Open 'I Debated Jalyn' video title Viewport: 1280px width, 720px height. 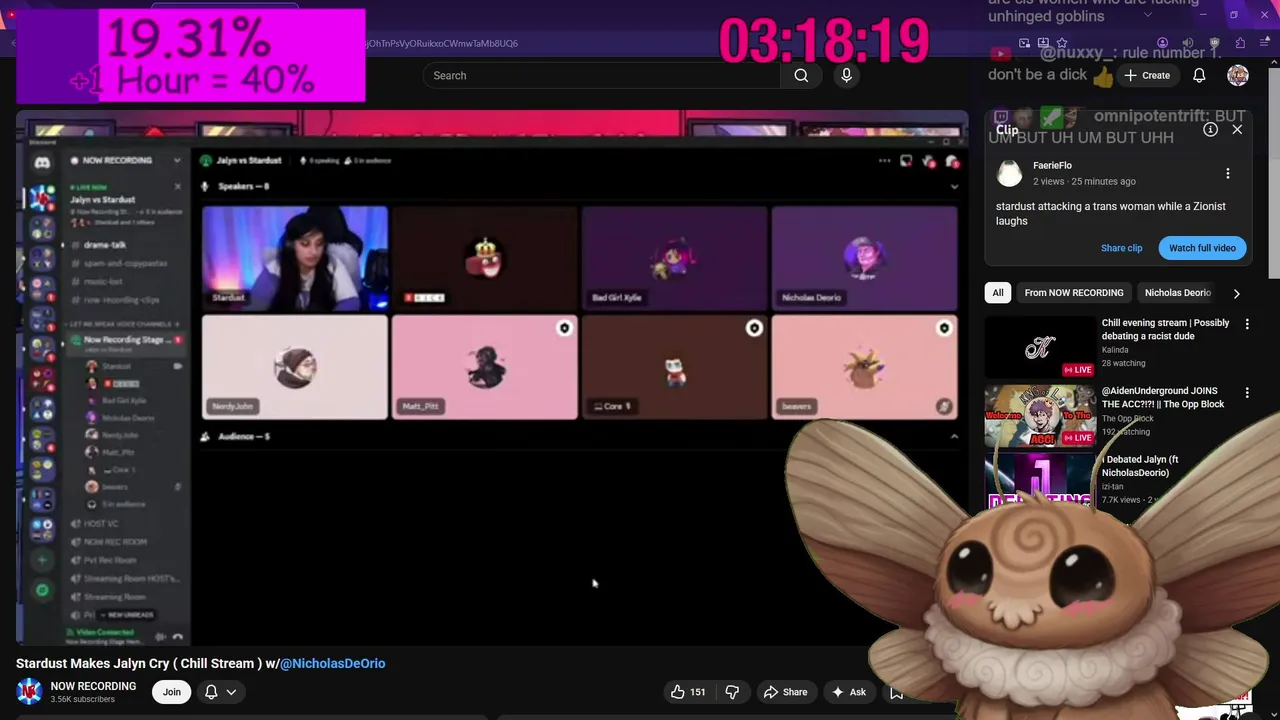[x=1140, y=466]
